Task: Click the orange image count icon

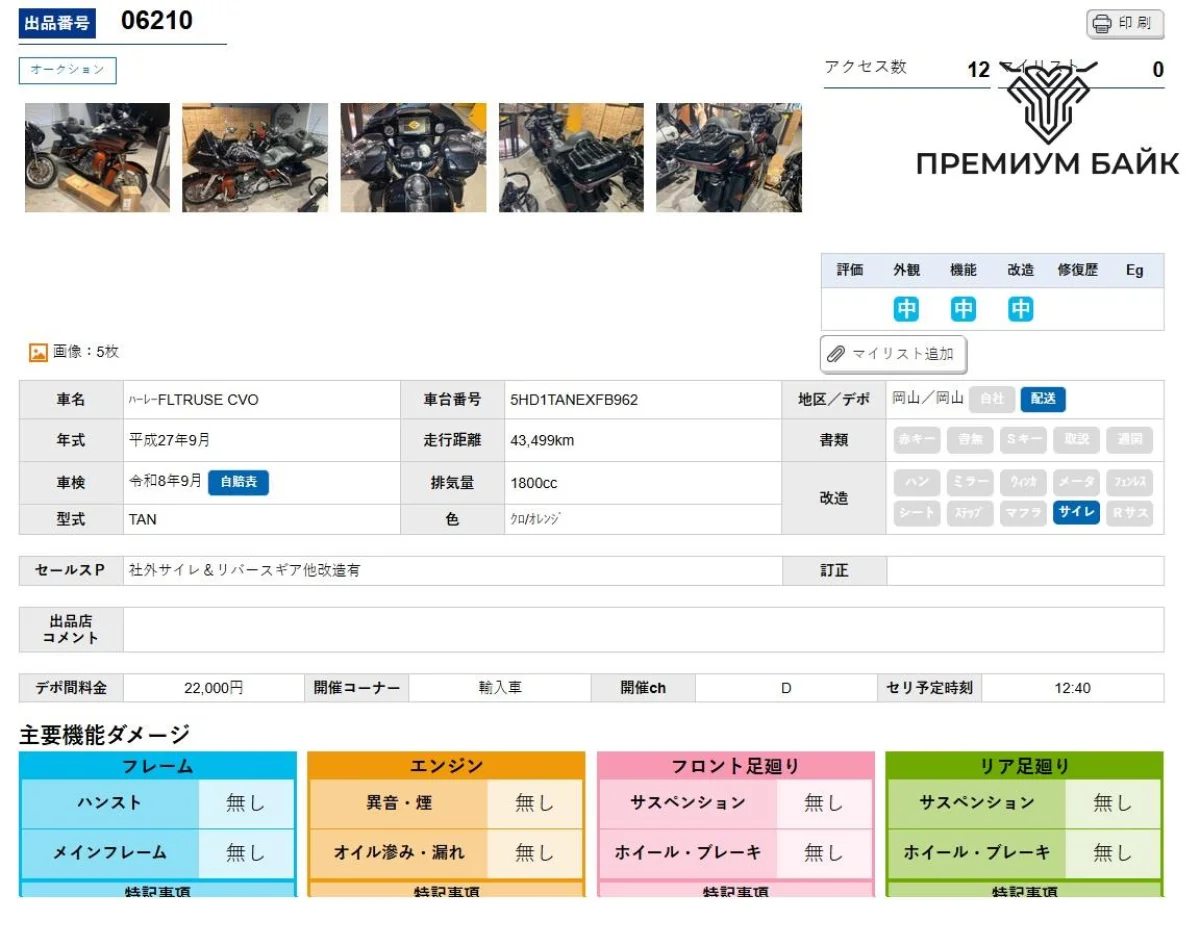Action: (38, 352)
